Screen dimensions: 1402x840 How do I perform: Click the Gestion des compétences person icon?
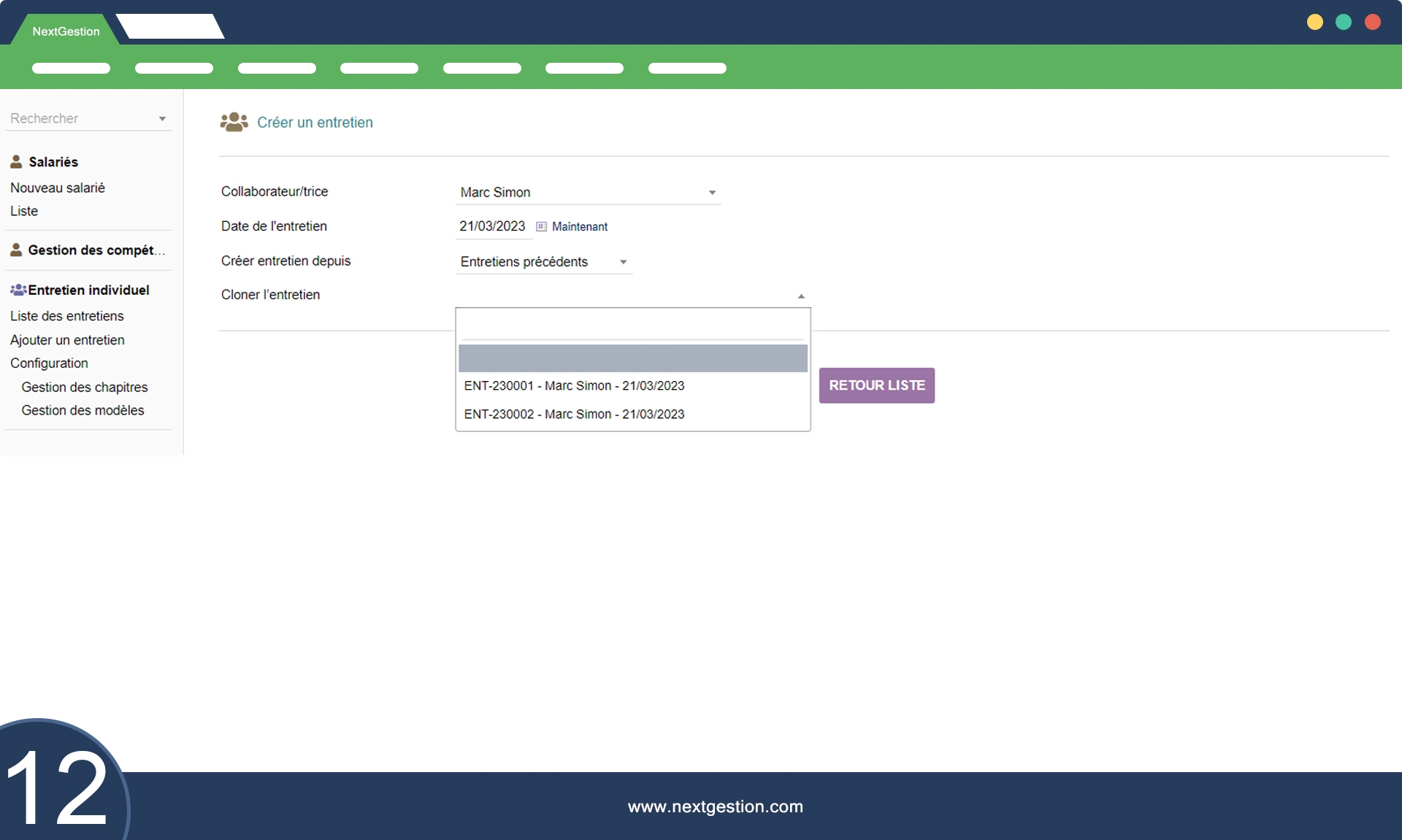[16, 250]
